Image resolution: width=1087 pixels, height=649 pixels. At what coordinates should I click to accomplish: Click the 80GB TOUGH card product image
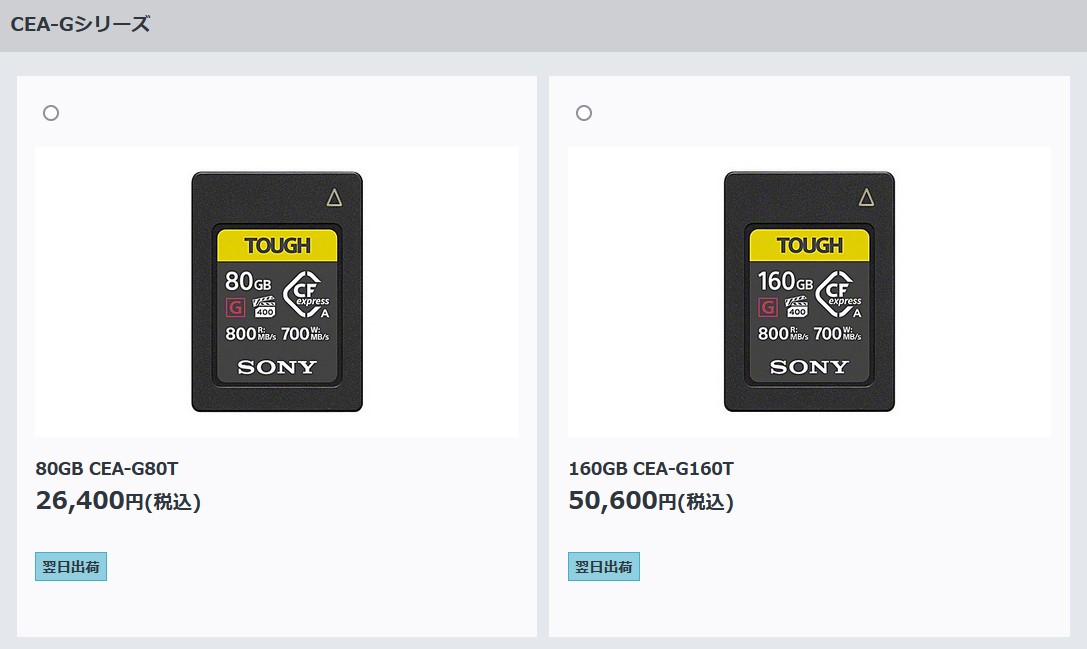[277, 292]
